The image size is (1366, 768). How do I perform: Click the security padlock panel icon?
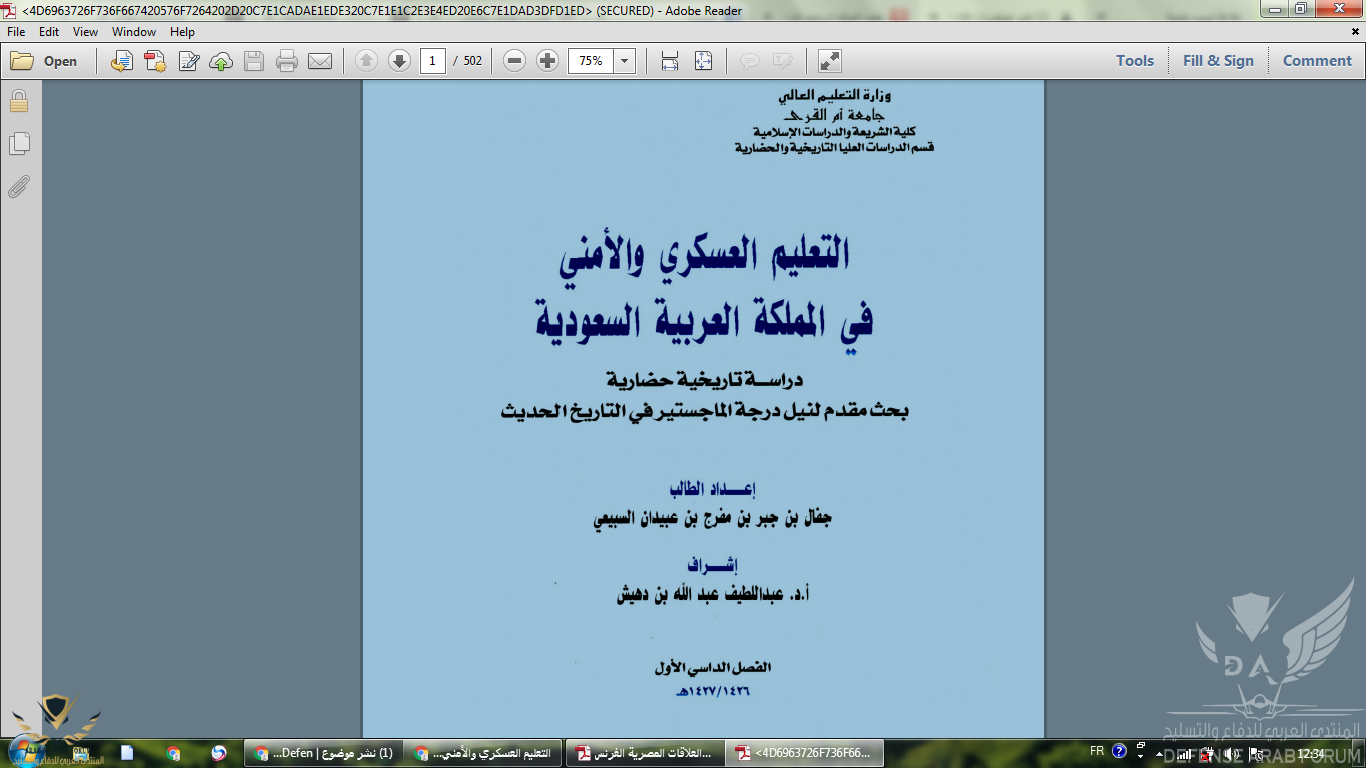[x=19, y=101]
